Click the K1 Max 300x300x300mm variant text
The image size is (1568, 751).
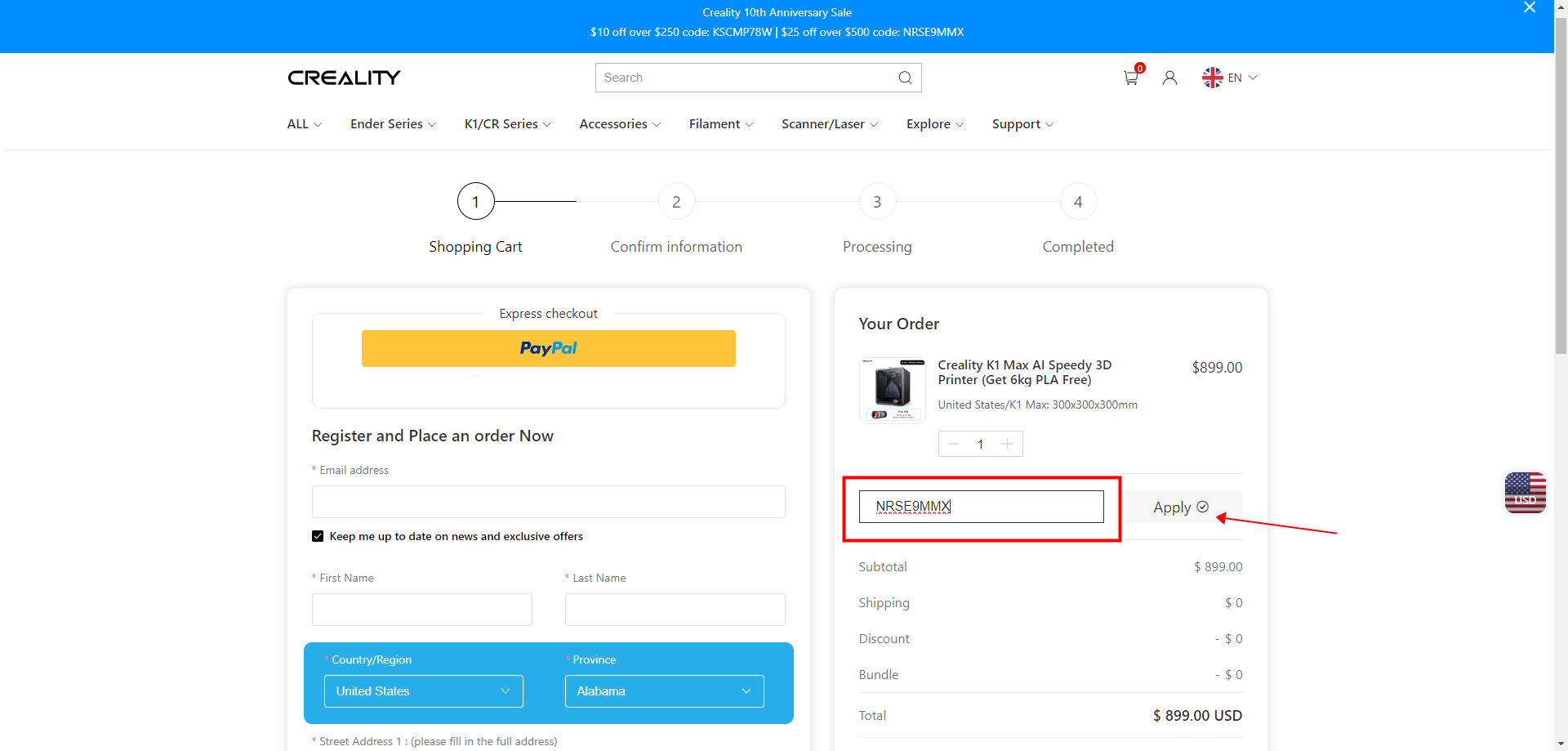(x=1037, y=405)
